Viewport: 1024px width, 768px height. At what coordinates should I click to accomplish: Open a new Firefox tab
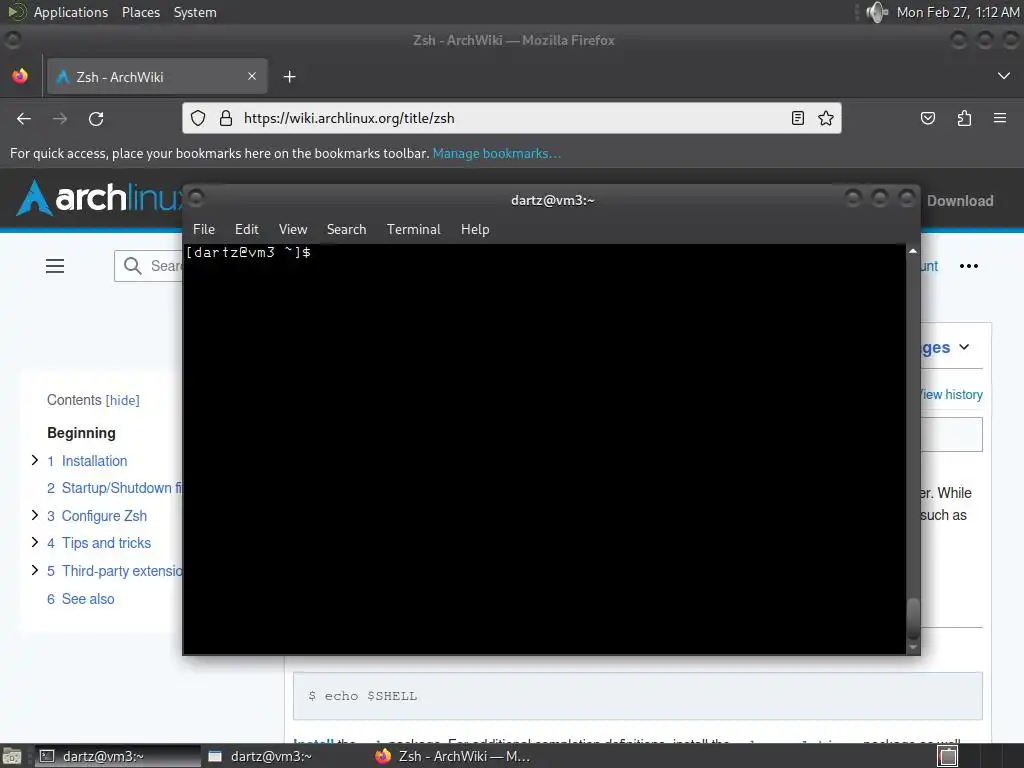tap(289, 77)
